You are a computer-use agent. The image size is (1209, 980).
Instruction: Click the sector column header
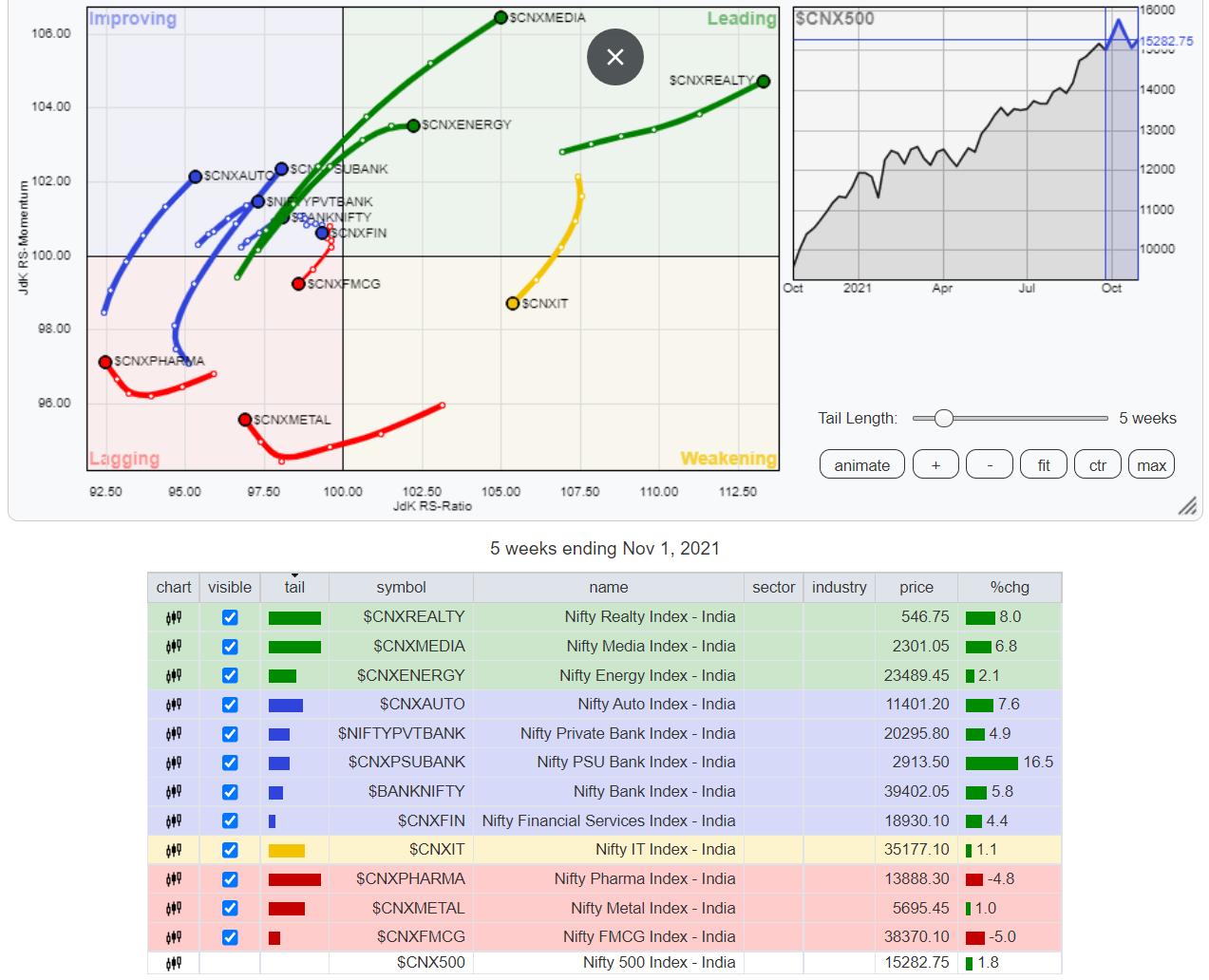point(773,587)
